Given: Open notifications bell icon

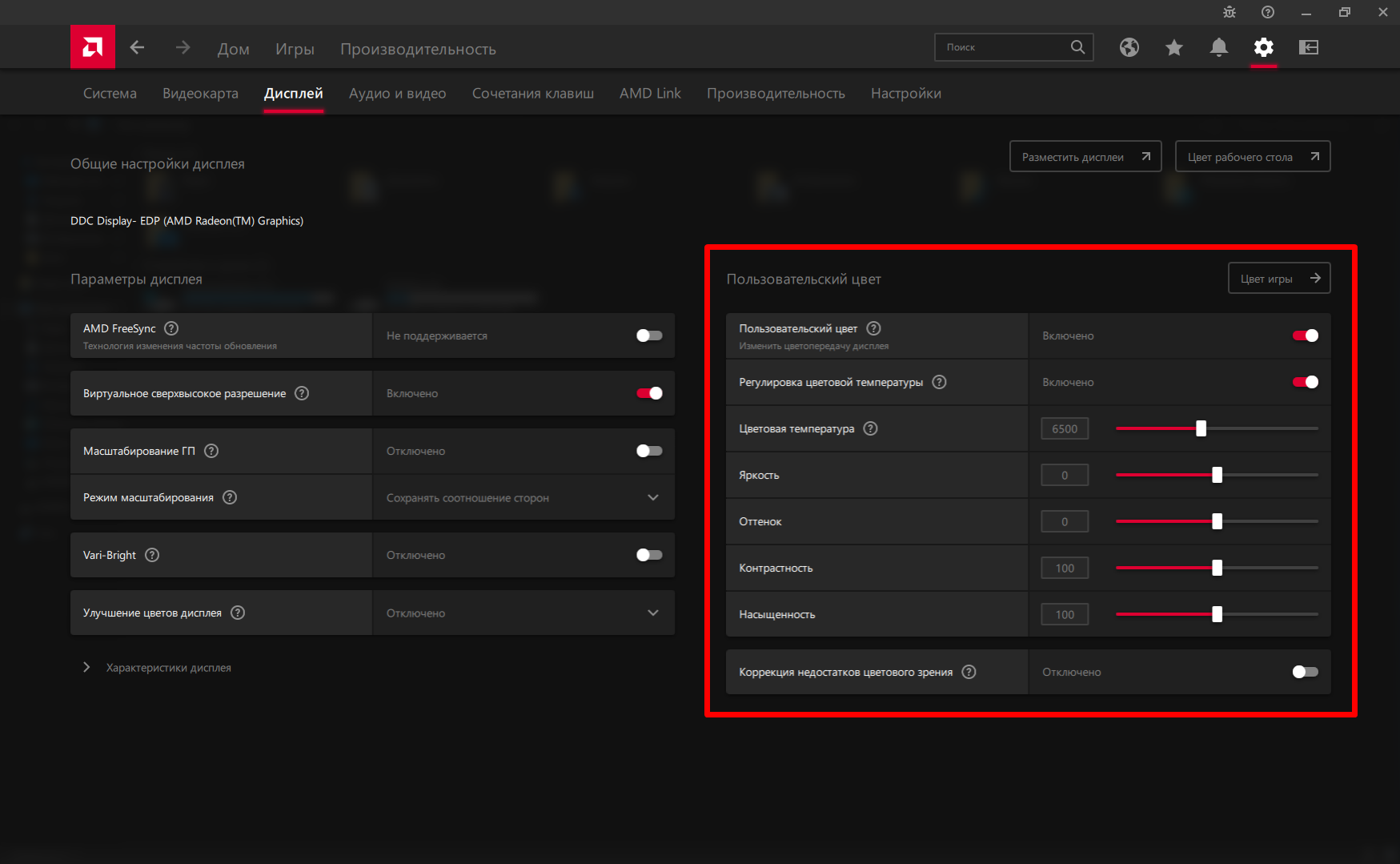Looking at the screenshot, I should (x=1219, y=47).
